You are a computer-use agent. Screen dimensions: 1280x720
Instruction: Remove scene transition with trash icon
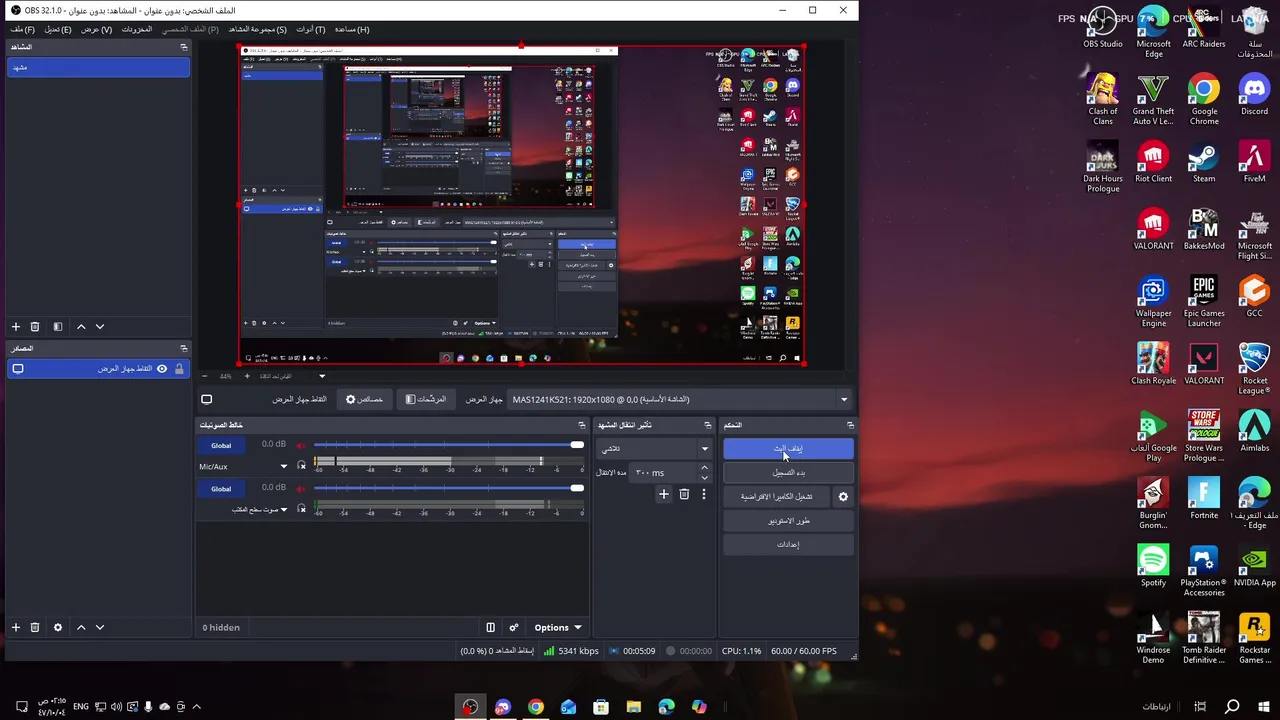684,494
